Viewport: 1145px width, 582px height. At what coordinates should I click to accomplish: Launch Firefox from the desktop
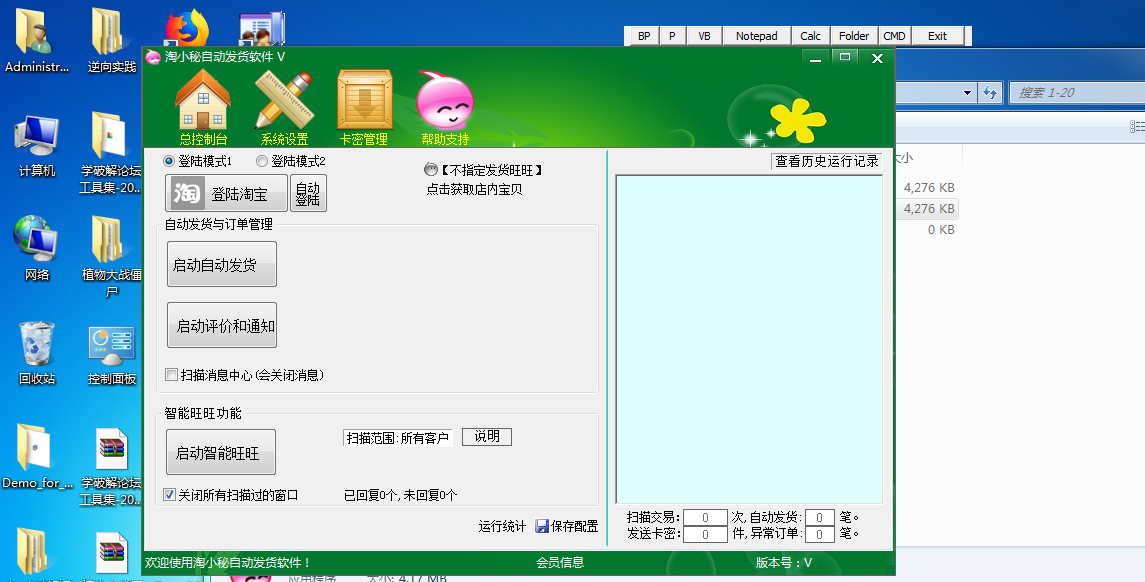[185, 25]
